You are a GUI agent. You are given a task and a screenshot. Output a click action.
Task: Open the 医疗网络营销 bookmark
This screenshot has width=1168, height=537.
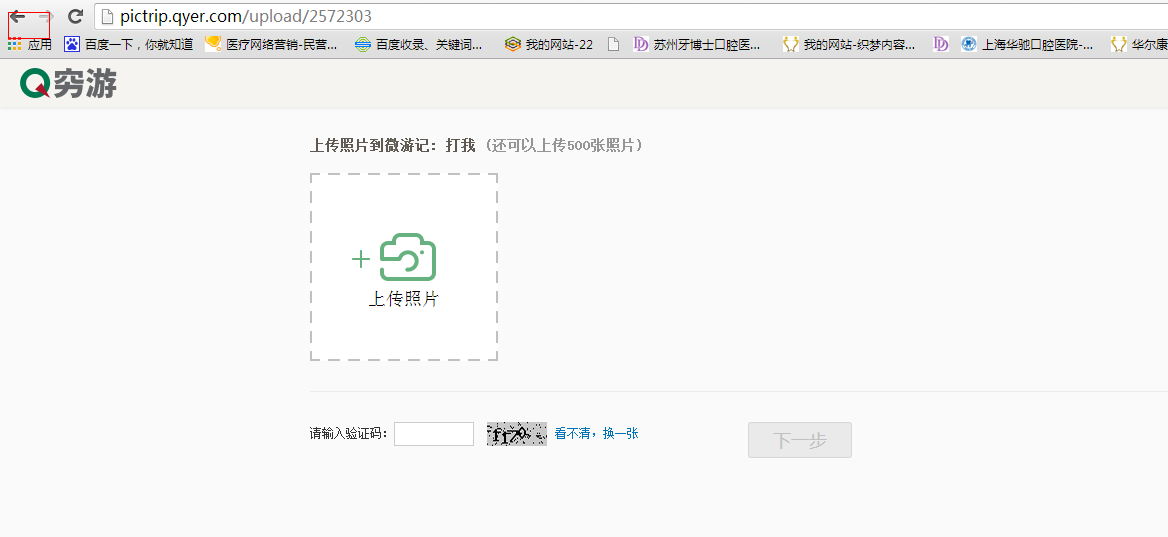click(x=271, y=44)
